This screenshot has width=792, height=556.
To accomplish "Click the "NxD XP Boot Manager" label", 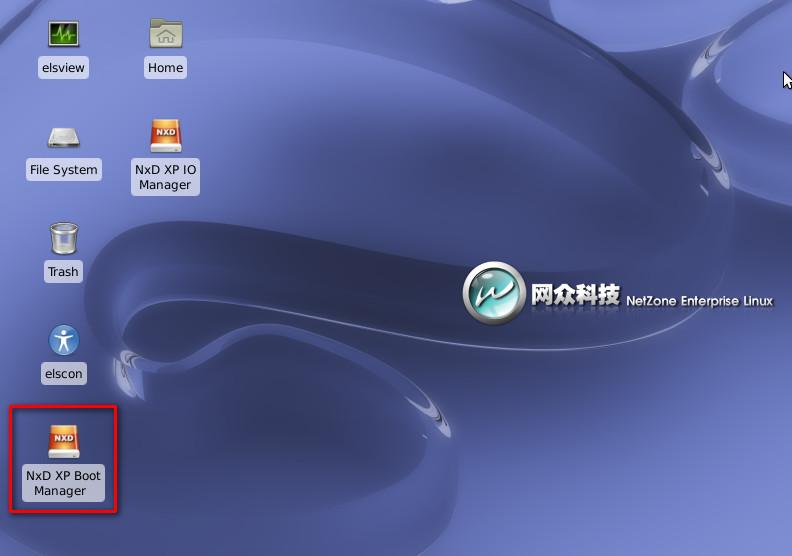I will 63,483.
